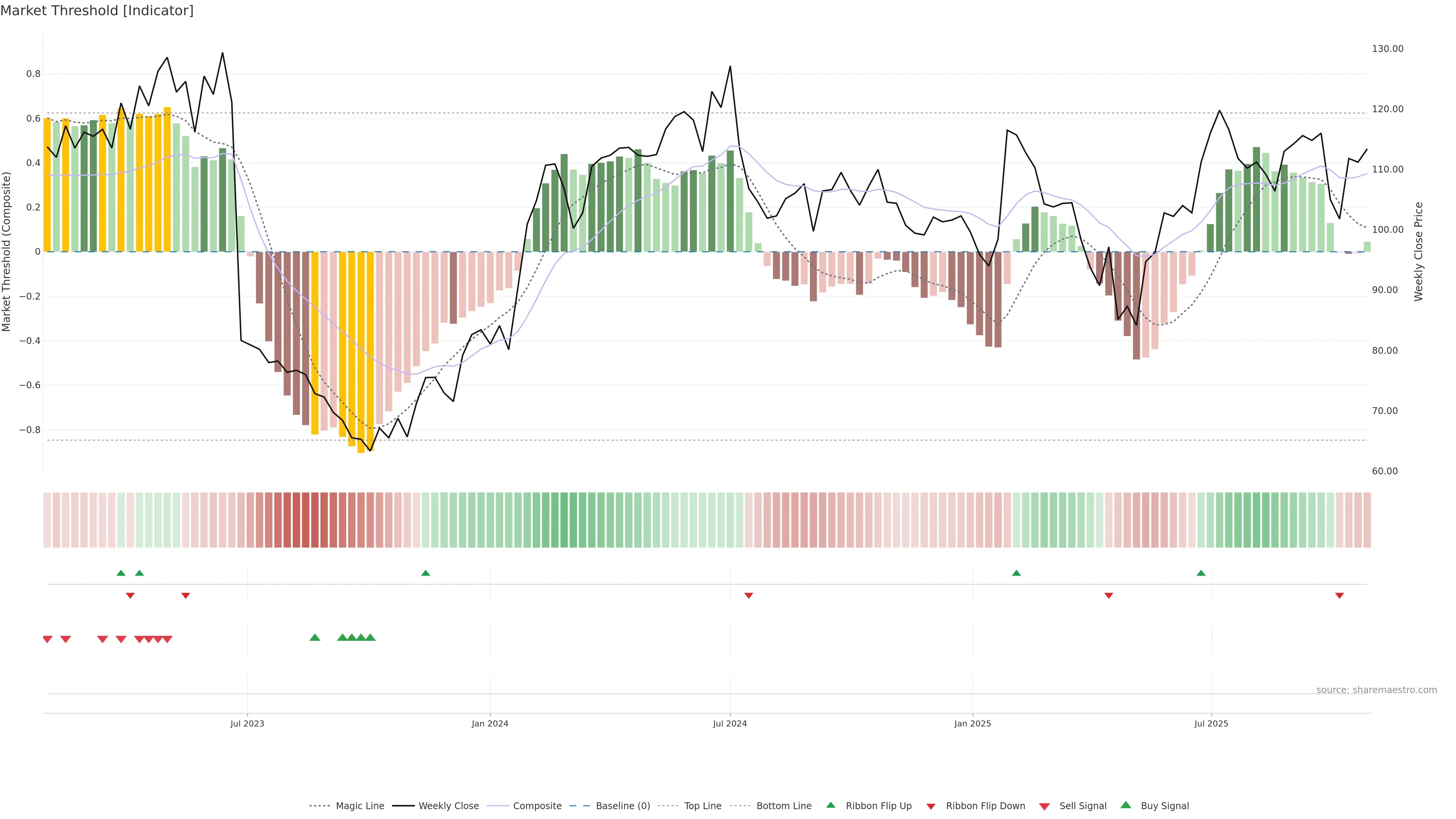1456x819 pixels.
Task: Click the source: sharemaestro.com text
Action: 1376,690
